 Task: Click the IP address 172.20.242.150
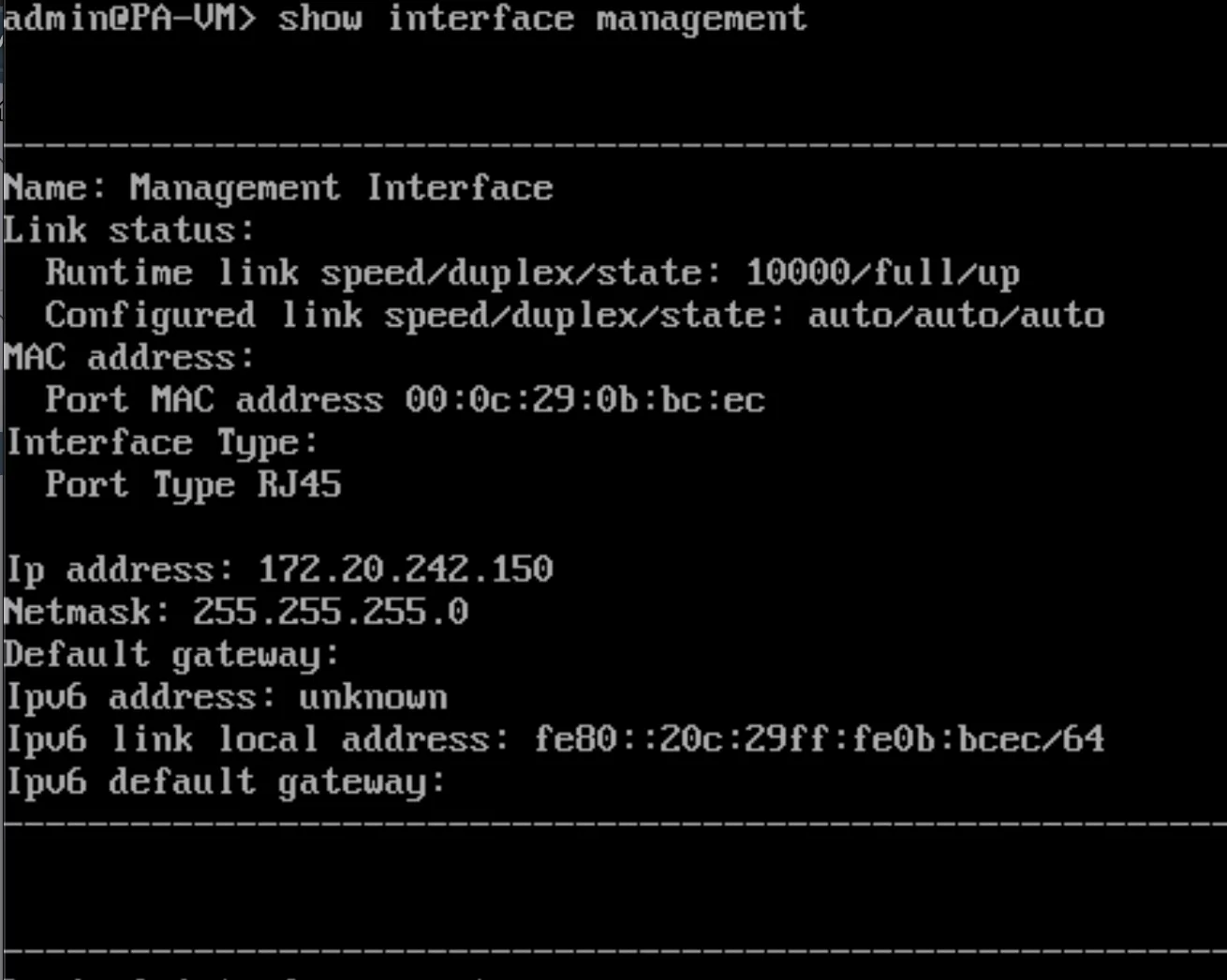click(406, 569)
